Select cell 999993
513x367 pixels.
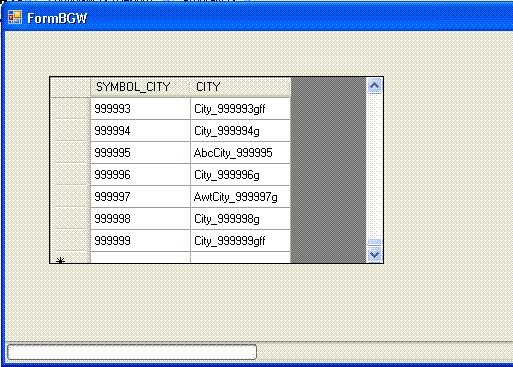pyautogui.click(x=140, y=109)
